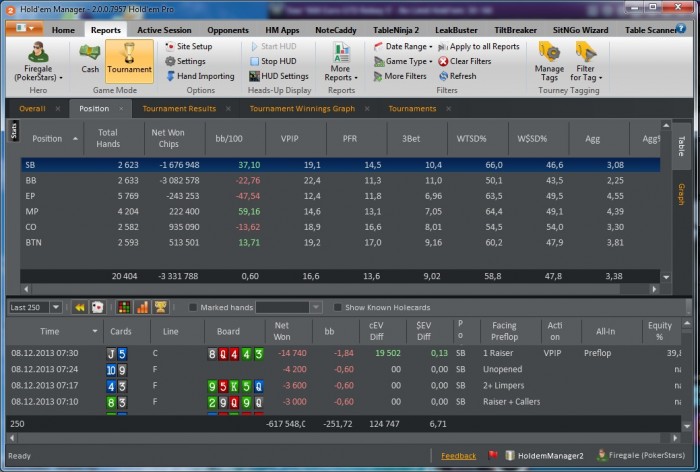
Task: Open Site Setup options
Action: [189, 46]
